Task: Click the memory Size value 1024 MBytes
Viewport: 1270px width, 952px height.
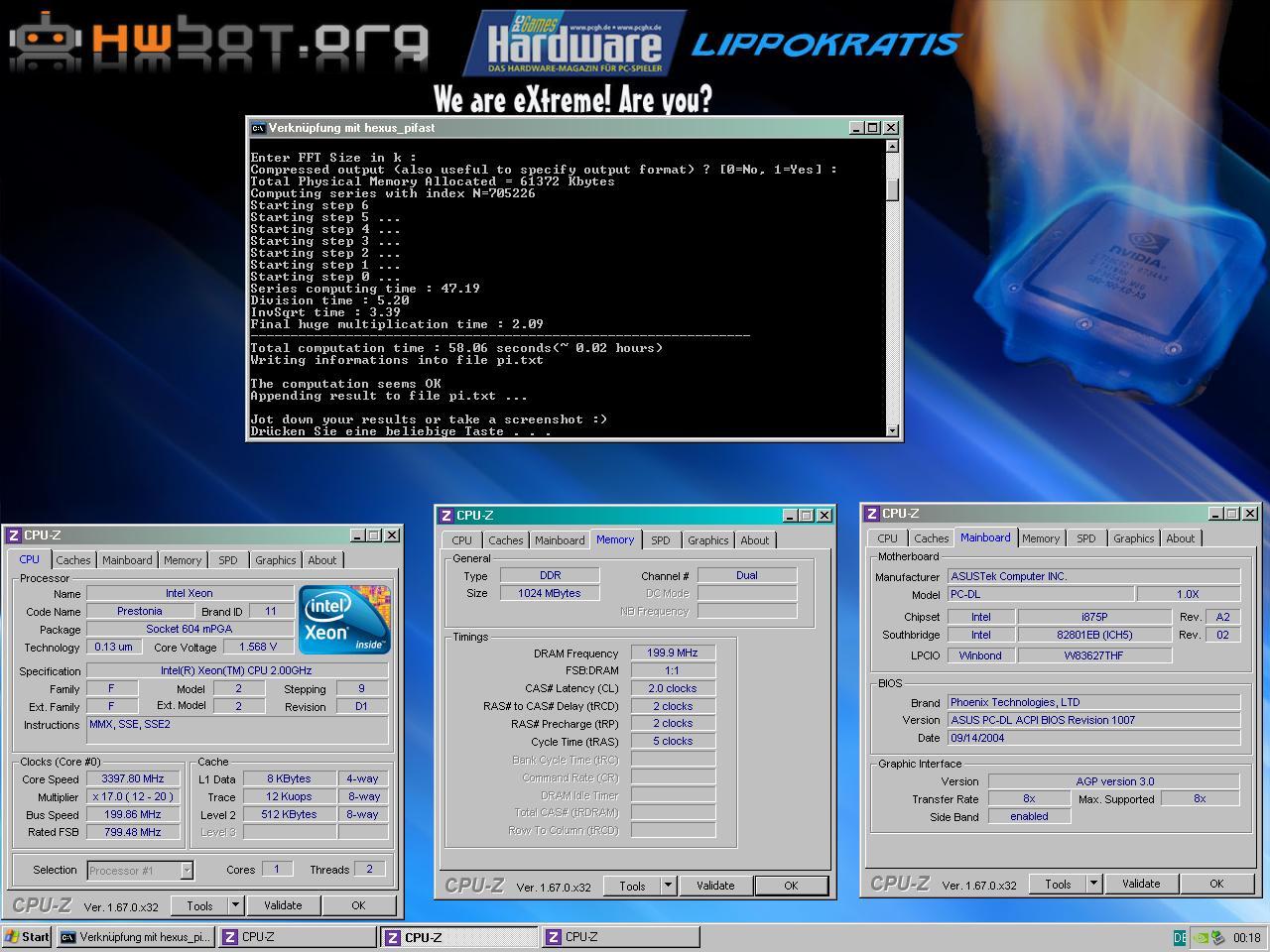Action: 550,593
